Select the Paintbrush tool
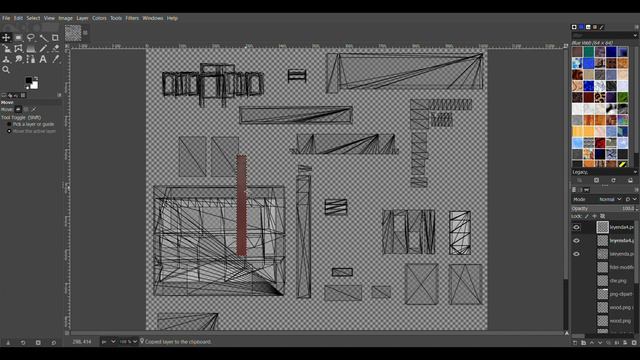Viewport: 640px width, 360px height. (43, 48)
